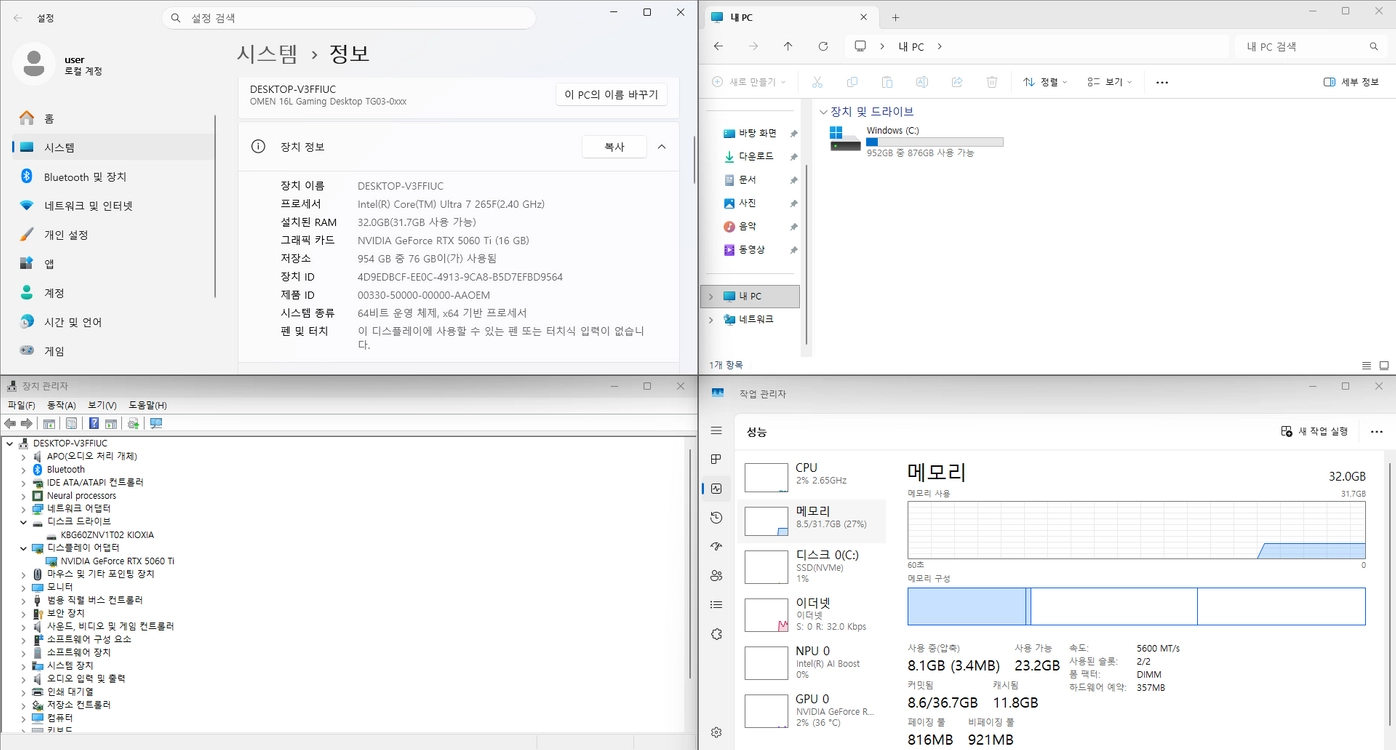Click the Rename icon in File Explorer toolbar
1396x750 pixels.
click(922, 82)
